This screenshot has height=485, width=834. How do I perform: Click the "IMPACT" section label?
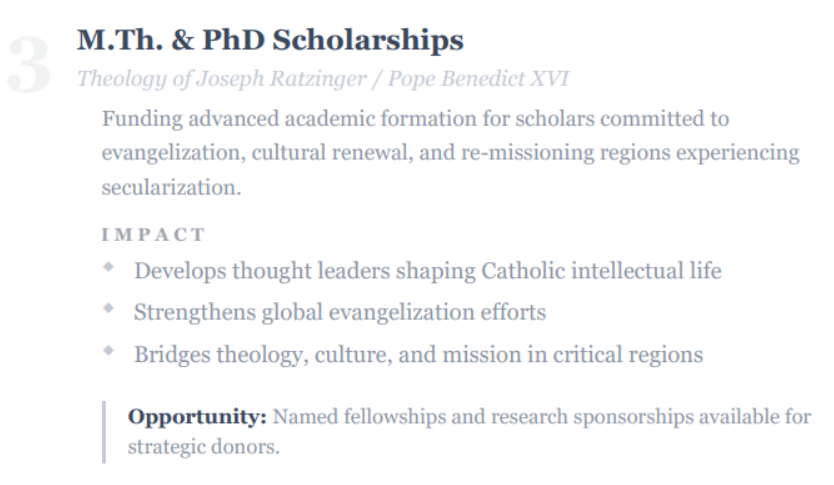click(153, 235)
